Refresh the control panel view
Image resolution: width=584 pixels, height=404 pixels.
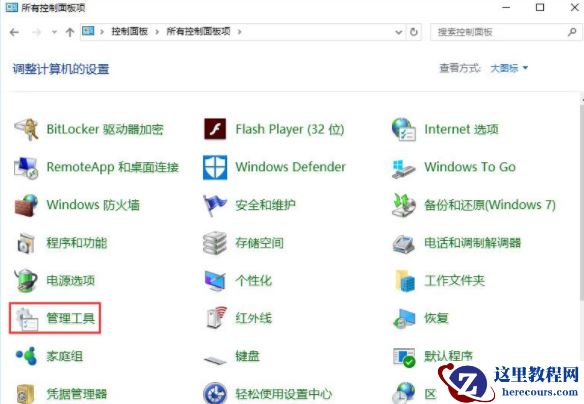413,32
